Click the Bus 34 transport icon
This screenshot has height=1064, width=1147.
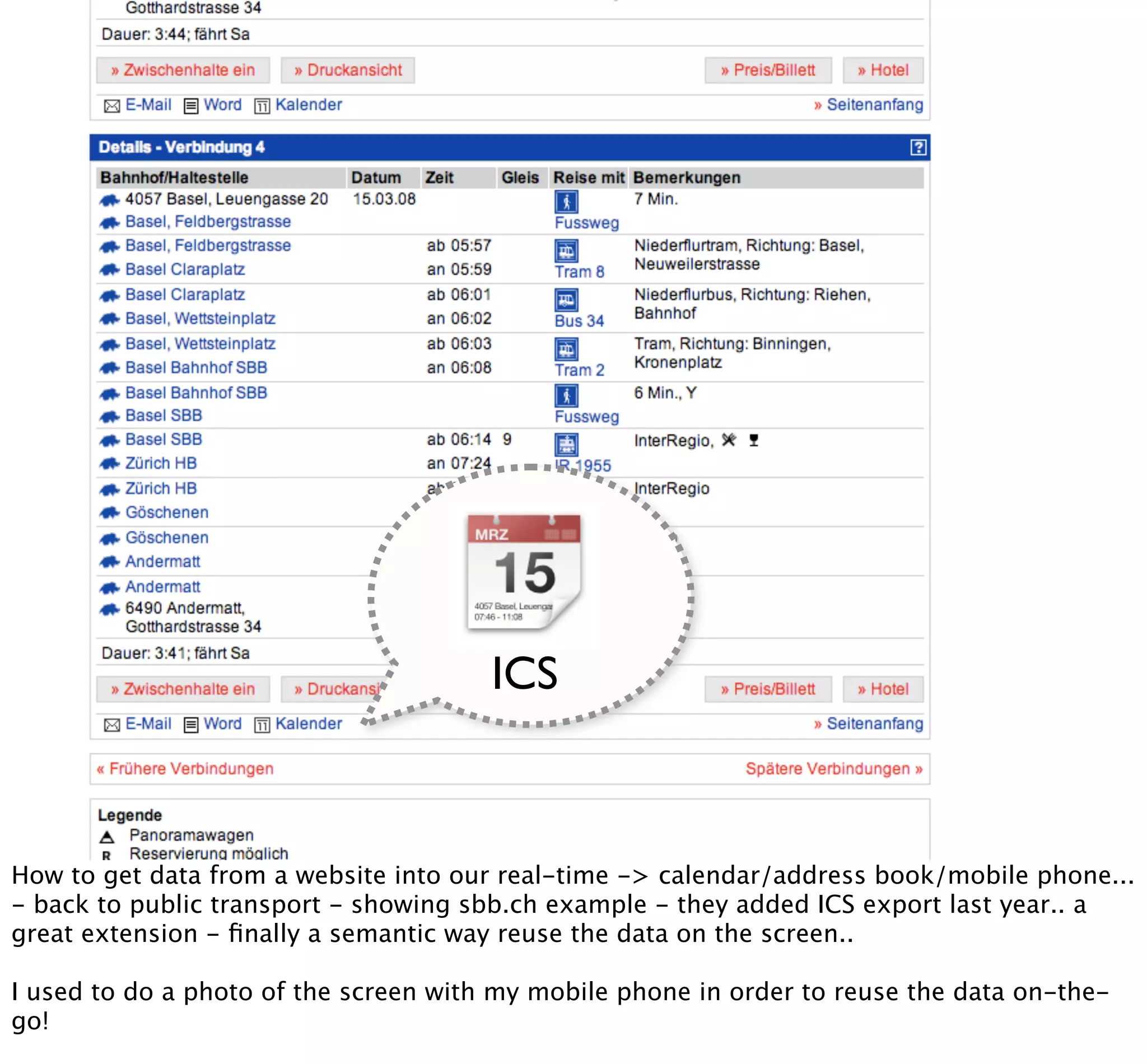[x=566, y=300]
